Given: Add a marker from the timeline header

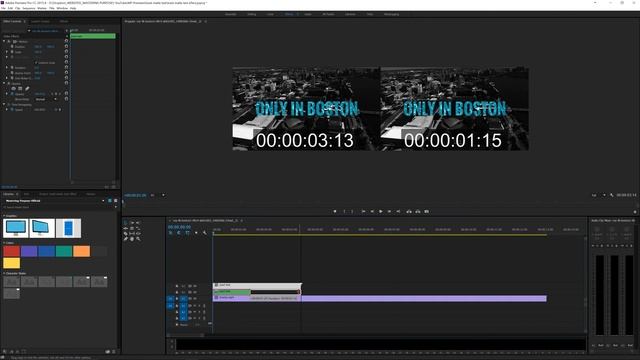Looking at the screenshot, I should [196, 233].
